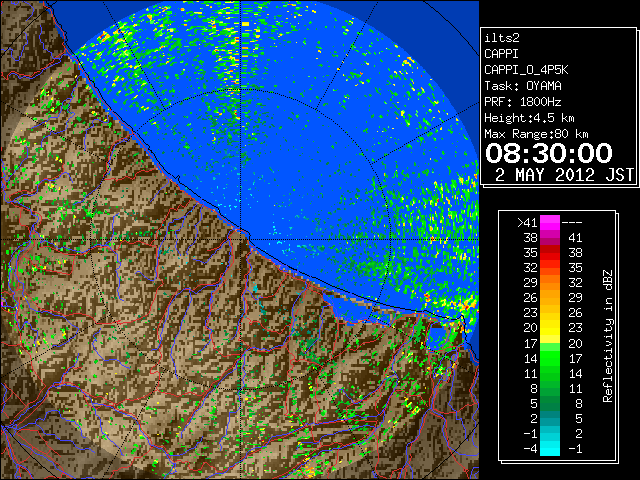Click the '>41' legend label
The height and width of the screenshot is (480, 640).
click(527, 222)
